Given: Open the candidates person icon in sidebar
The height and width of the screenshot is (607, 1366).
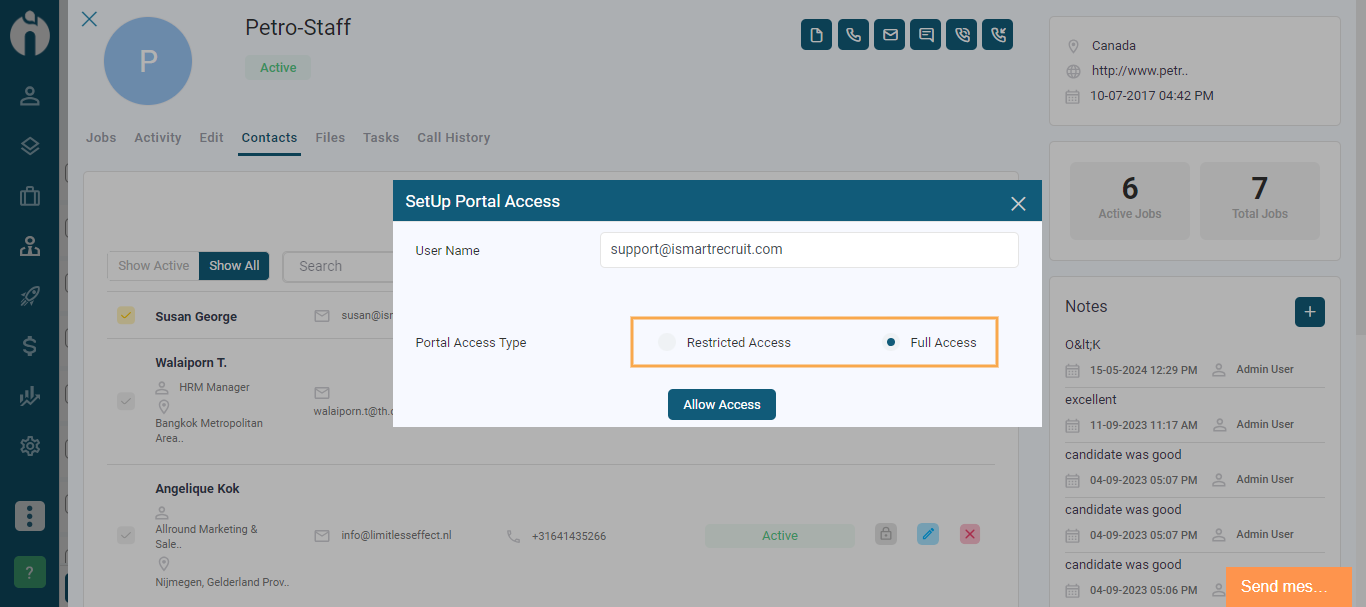Looking at the screenshot, I should (30, 96).
